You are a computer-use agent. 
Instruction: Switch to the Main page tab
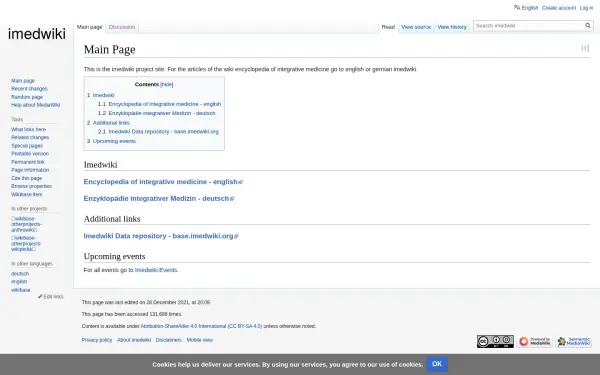(90, 27)
